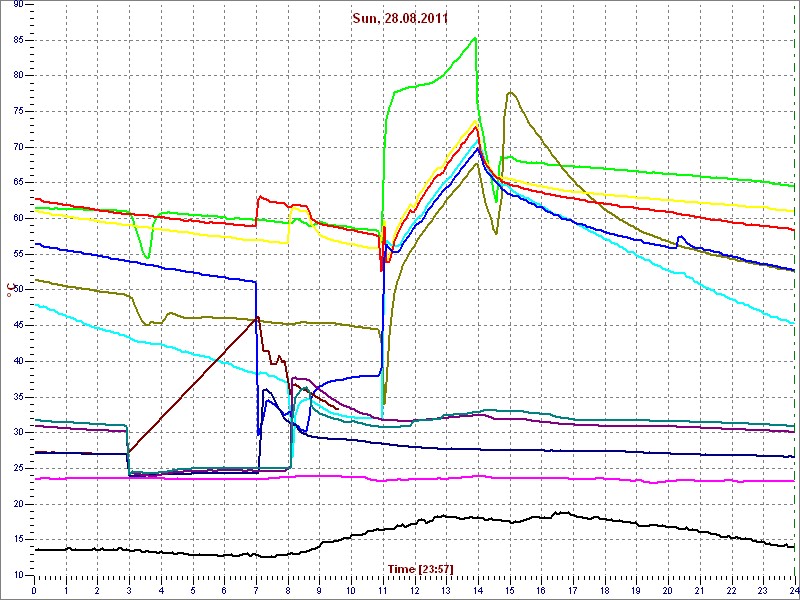
Task: Click the 'Time [23:57]' axis caption
Action: [421, 568]
